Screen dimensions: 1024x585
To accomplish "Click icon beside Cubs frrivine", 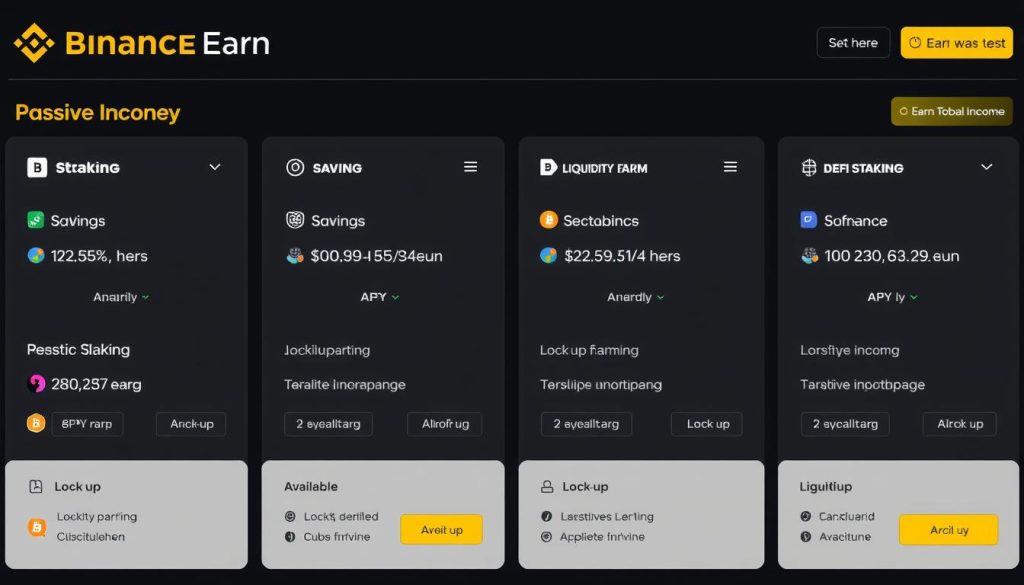I will click(x=290, y=537).
